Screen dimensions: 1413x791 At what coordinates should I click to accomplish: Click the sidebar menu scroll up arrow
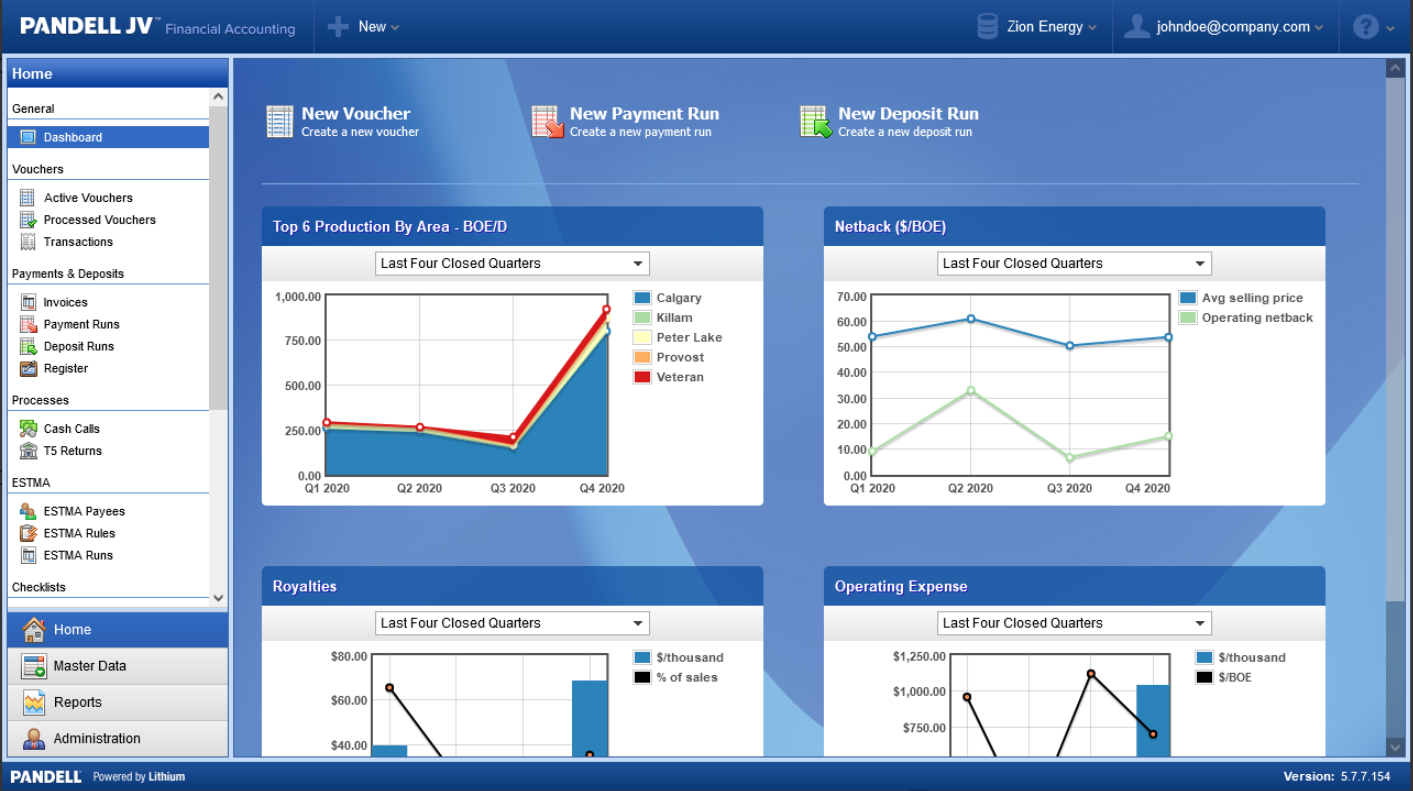pos(219,96)
